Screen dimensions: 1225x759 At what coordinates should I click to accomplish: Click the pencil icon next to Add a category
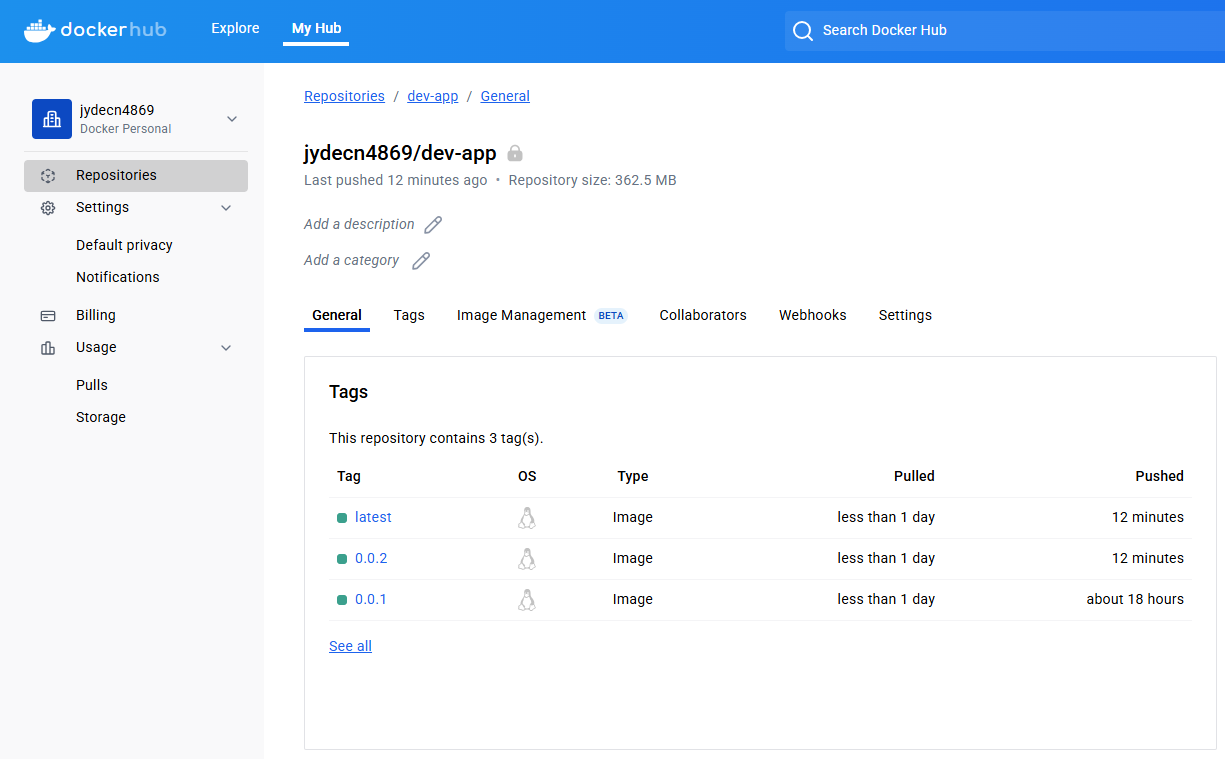pos(421,261)
